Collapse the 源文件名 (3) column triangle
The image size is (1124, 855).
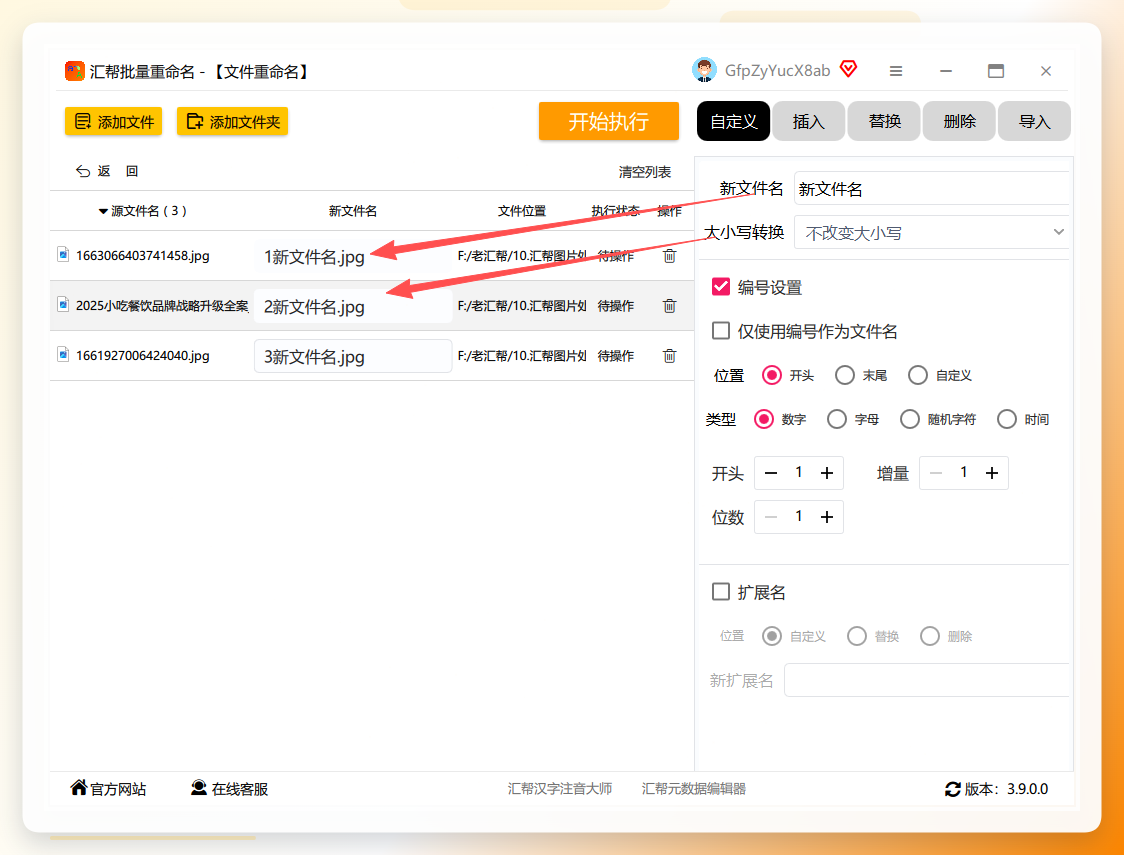tap(103, 211)
